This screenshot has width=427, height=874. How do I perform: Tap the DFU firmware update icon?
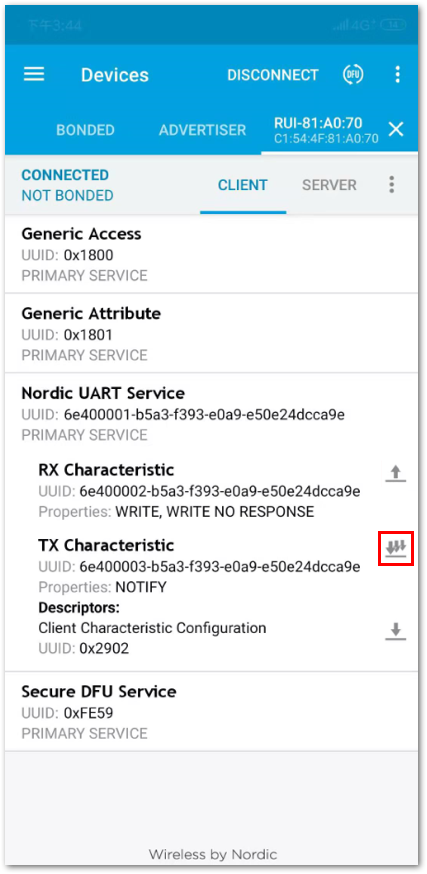[x=353, y=74]
